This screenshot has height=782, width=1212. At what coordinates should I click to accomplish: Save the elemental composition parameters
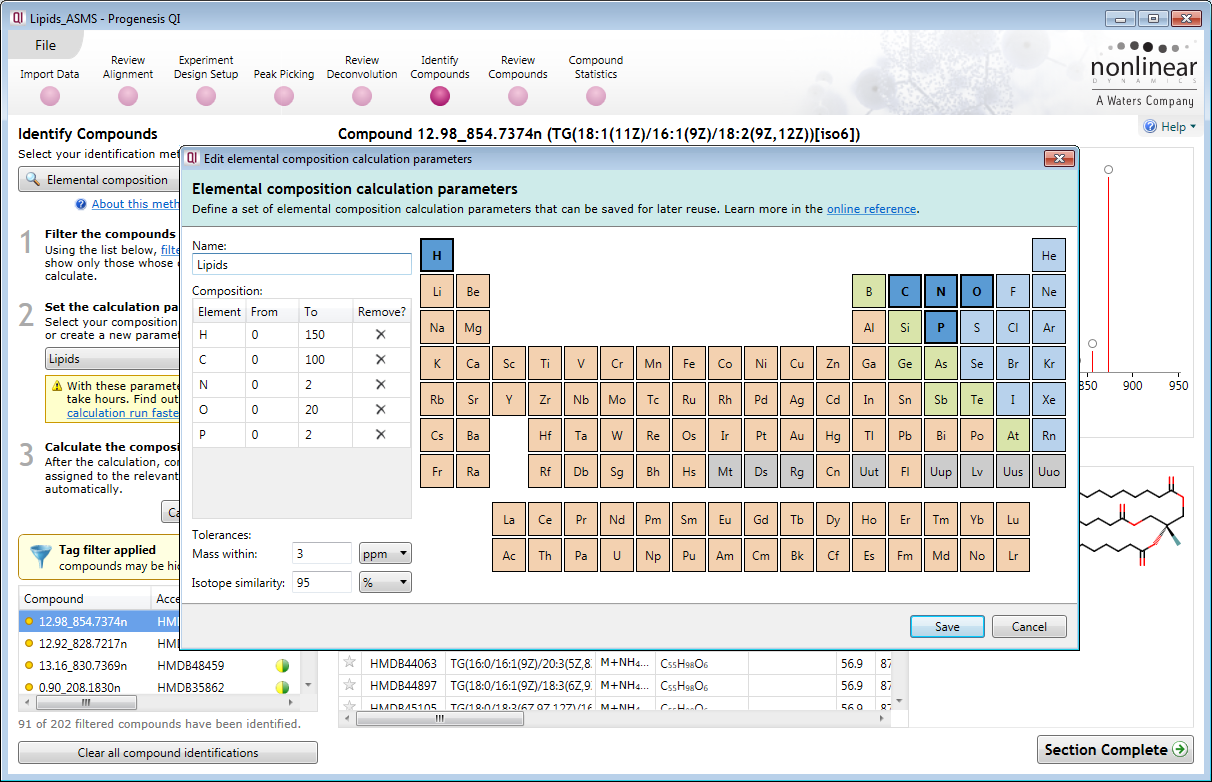tap(947, 627)
